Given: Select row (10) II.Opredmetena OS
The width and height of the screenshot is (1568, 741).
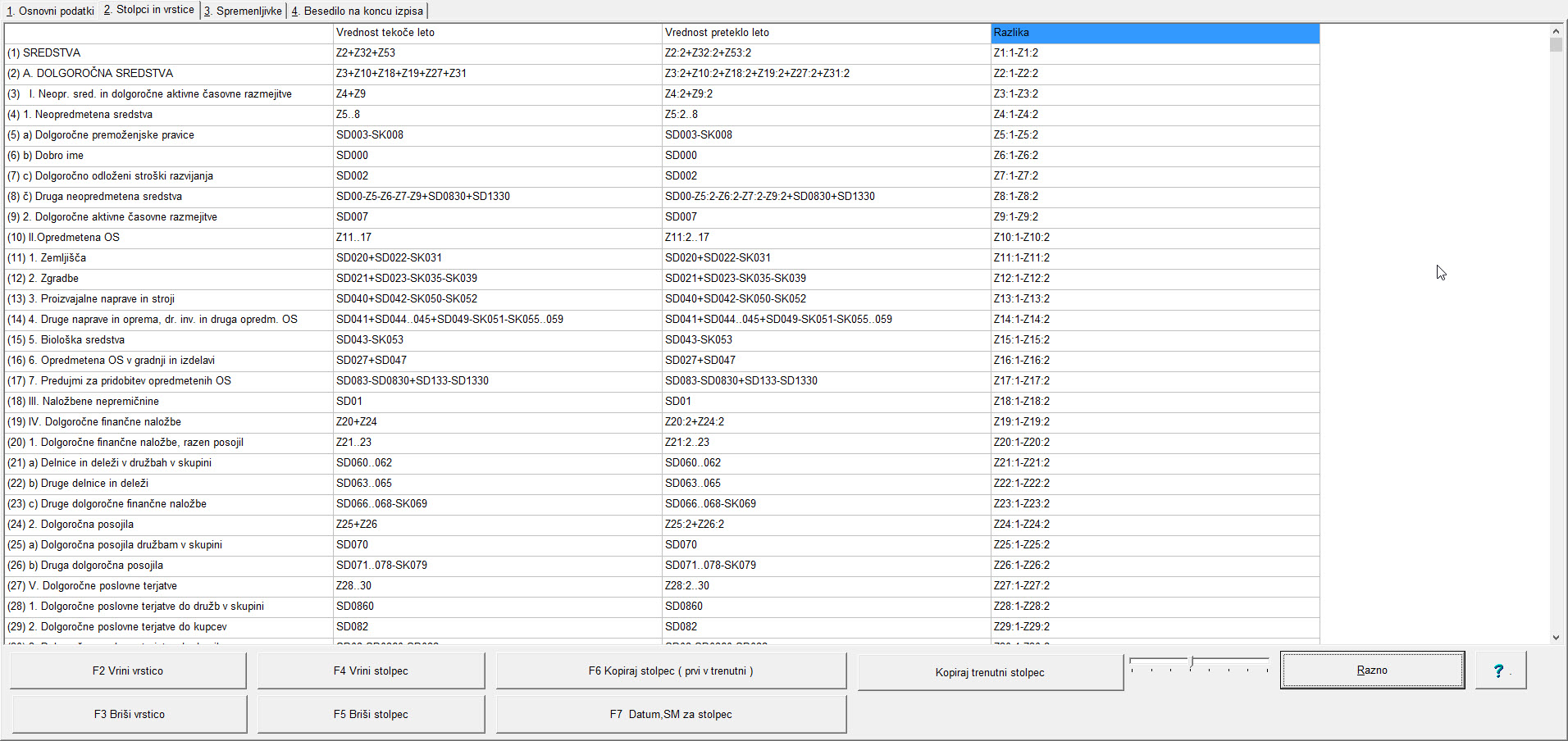Looking at the screenshot, I should (x=169, y=238).
